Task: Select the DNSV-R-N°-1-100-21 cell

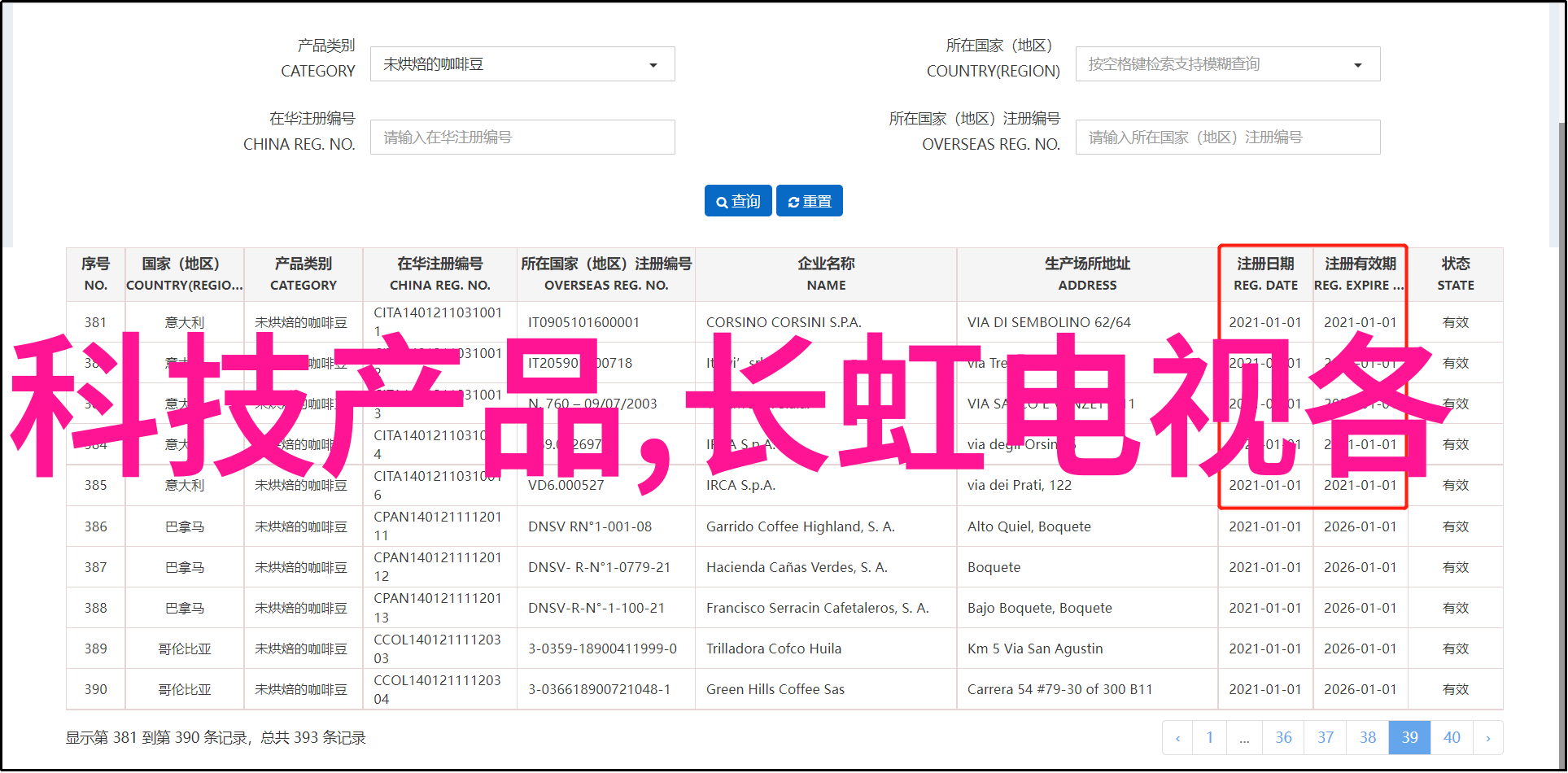Action: click(x=606, y=608)
